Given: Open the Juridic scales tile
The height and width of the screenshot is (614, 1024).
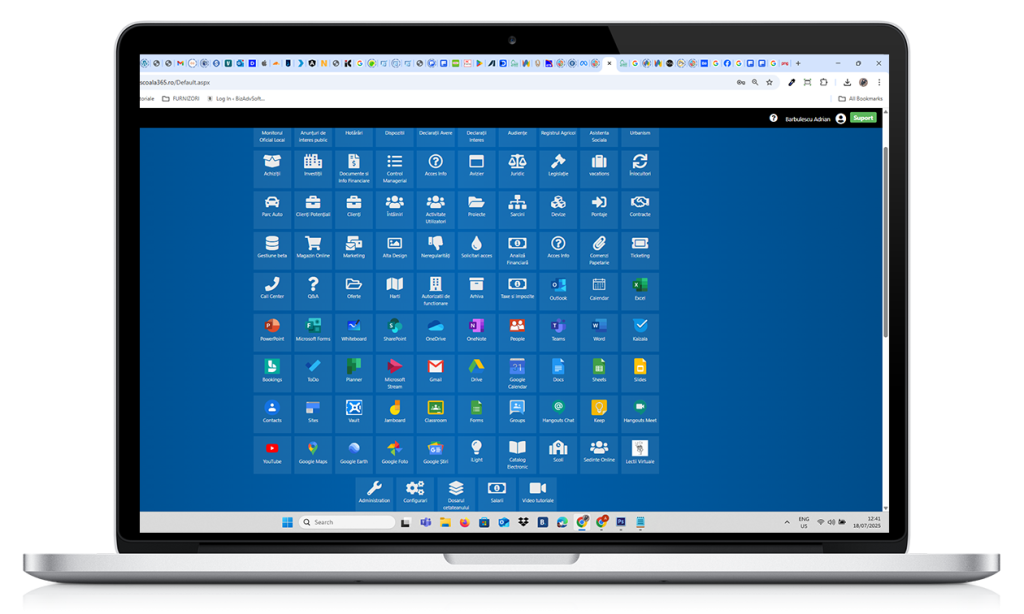Looking at the screenshot, I should pos(517,169).
